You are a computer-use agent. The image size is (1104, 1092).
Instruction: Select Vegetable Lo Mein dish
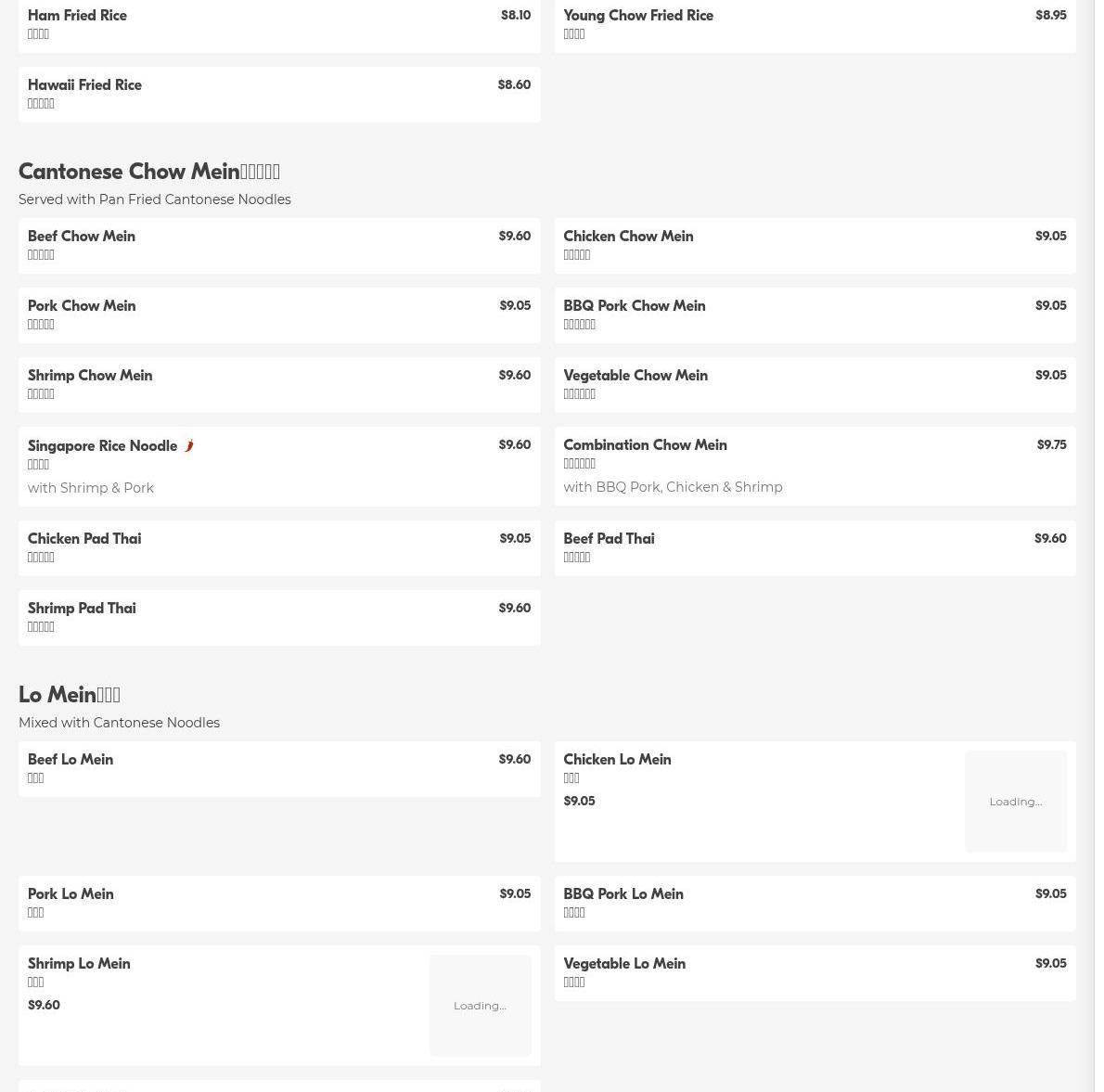click(815, 973)
